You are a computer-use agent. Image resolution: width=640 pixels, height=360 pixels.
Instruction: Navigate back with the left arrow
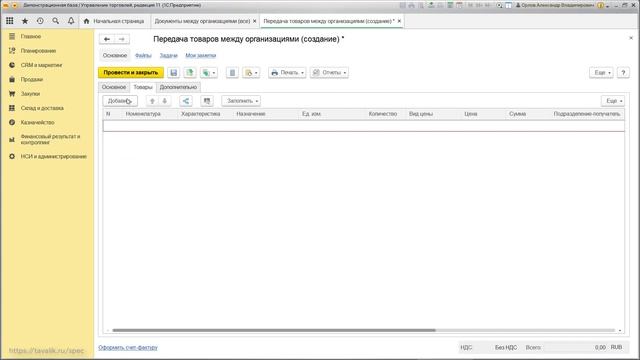pos(107,39)
